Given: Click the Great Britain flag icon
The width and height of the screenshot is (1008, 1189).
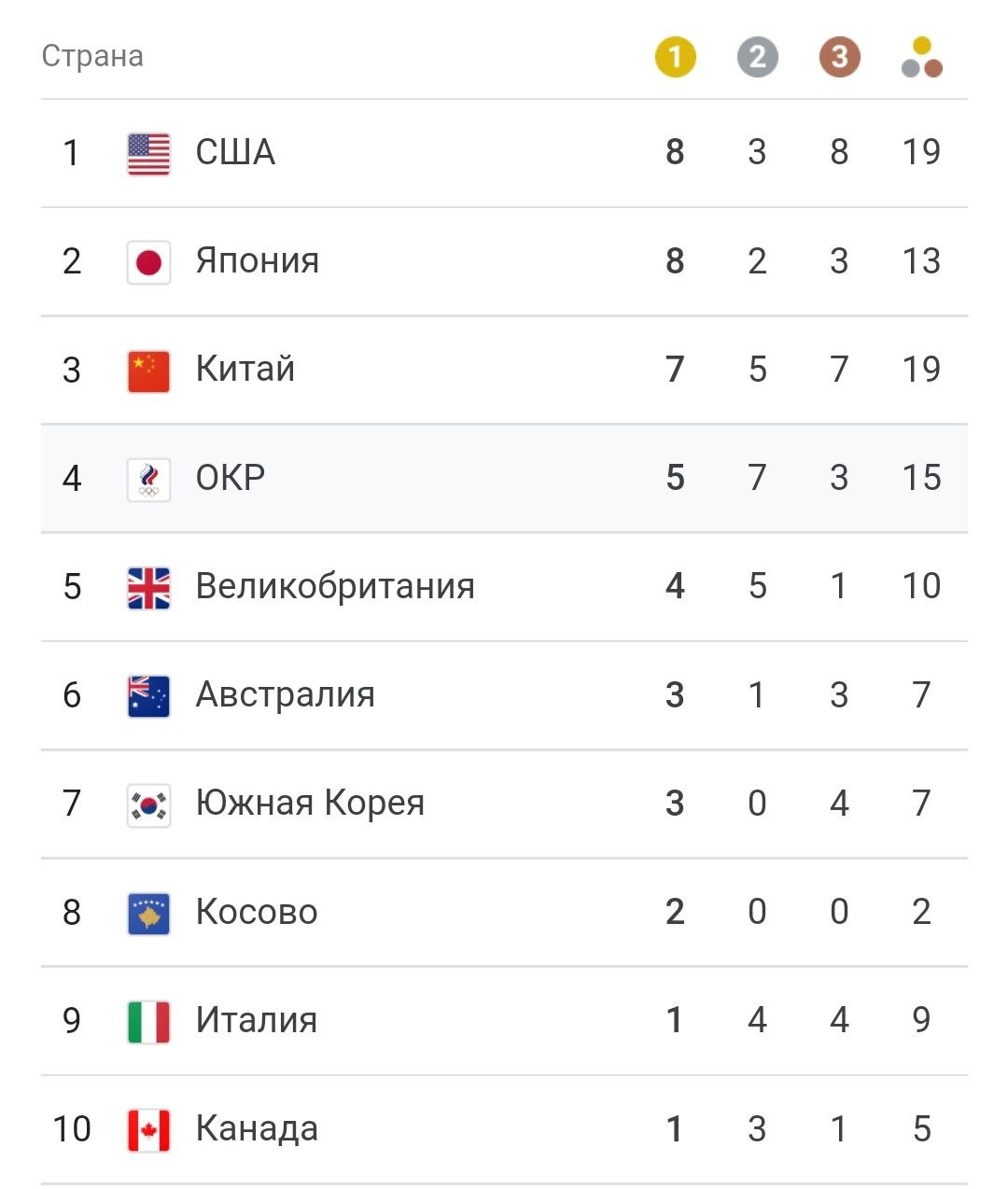Looking at the screenshot, I should coord(148,587).
